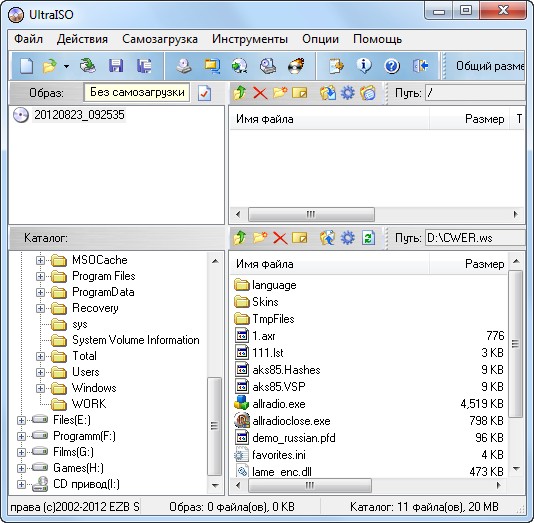Open gear settings in image pane toolbar
The width and height of the screenshot is (534, 523).
[x=348, y=93]
